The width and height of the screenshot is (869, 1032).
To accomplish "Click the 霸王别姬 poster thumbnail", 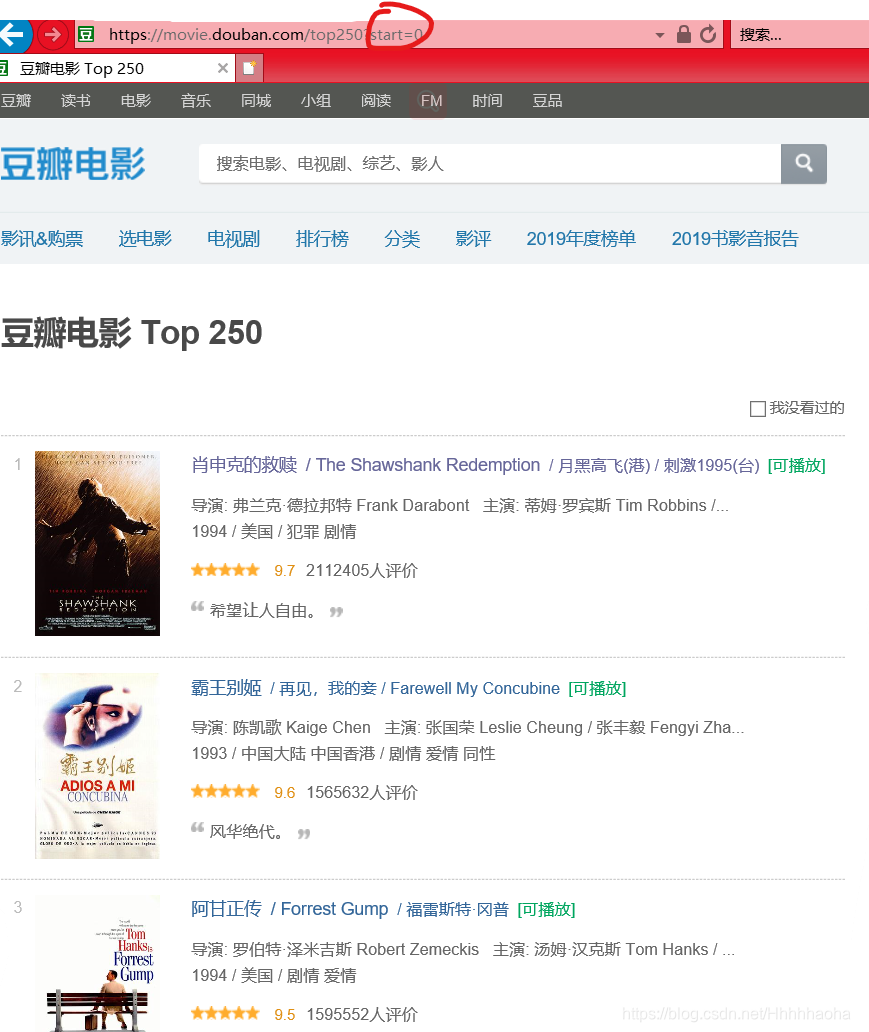I will (97, 766).
